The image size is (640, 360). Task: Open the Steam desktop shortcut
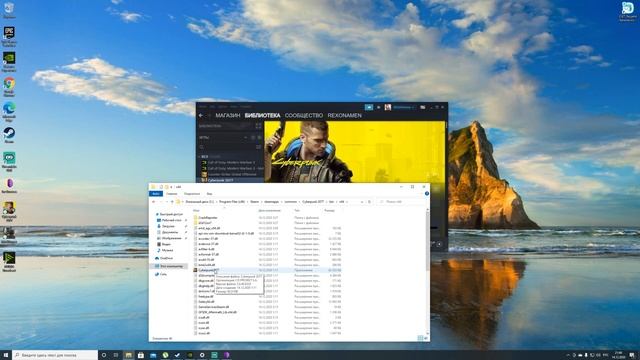tap(9, 135)
